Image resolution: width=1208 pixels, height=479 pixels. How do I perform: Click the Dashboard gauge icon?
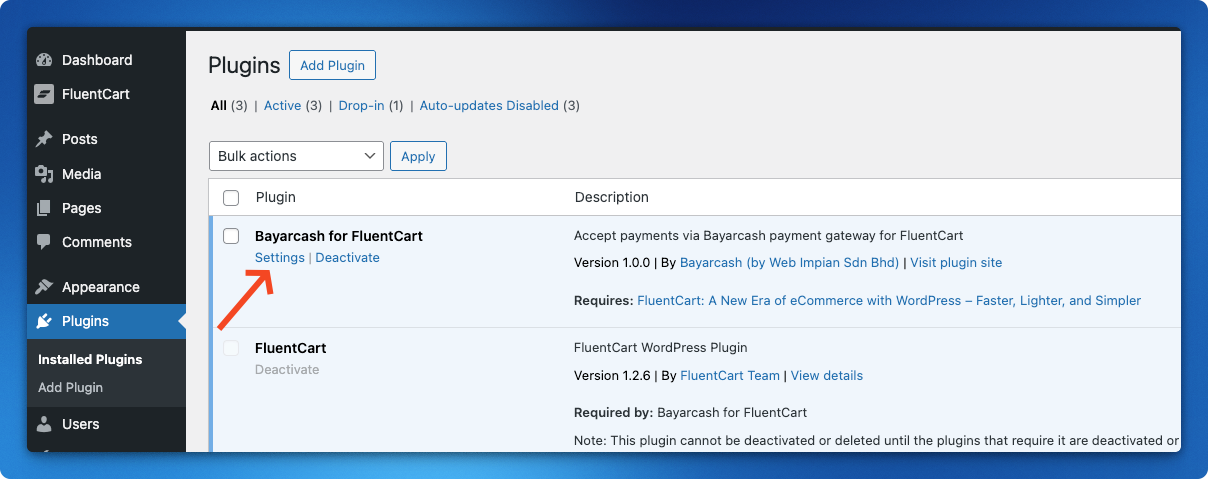click(x=44, y=60)
